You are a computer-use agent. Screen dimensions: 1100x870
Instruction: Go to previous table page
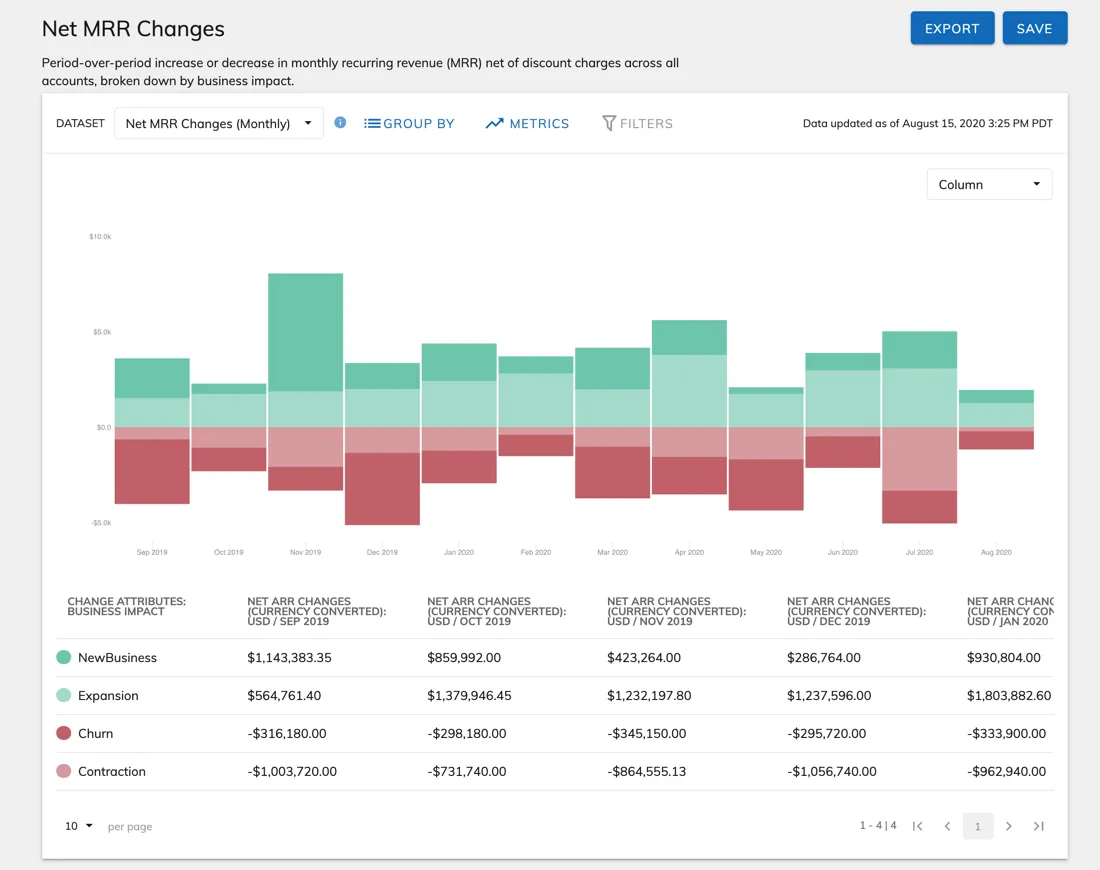coord(947,826)
